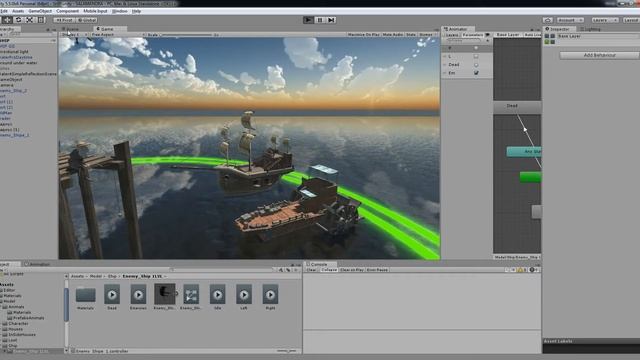Screen dimensions: 640x360
Task: Select the Rotate transform tool
Action: pos(18,20)
